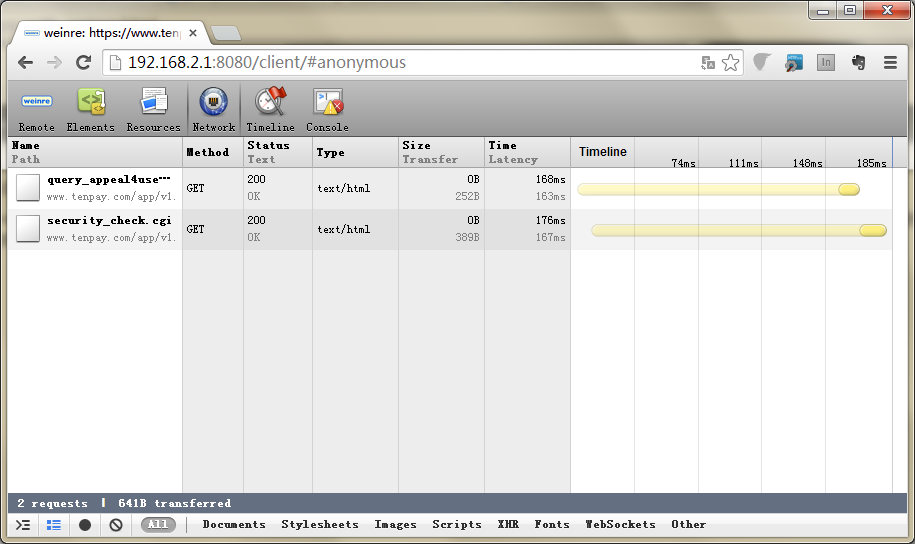Sort requests by the Timeline column header
Viewport: 915px width, 544px height.
pyautogui.click(x=603, y=152)
